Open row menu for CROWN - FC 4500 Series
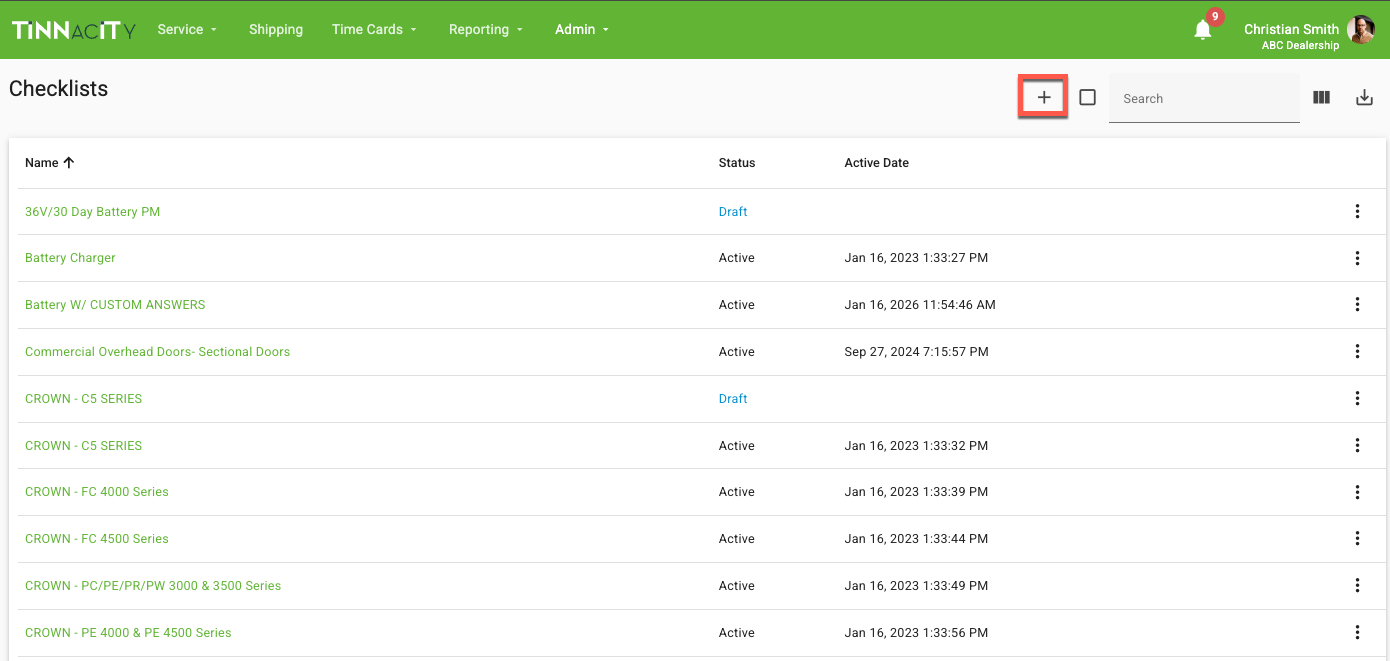The image size is (1390, 661). 1357,539
